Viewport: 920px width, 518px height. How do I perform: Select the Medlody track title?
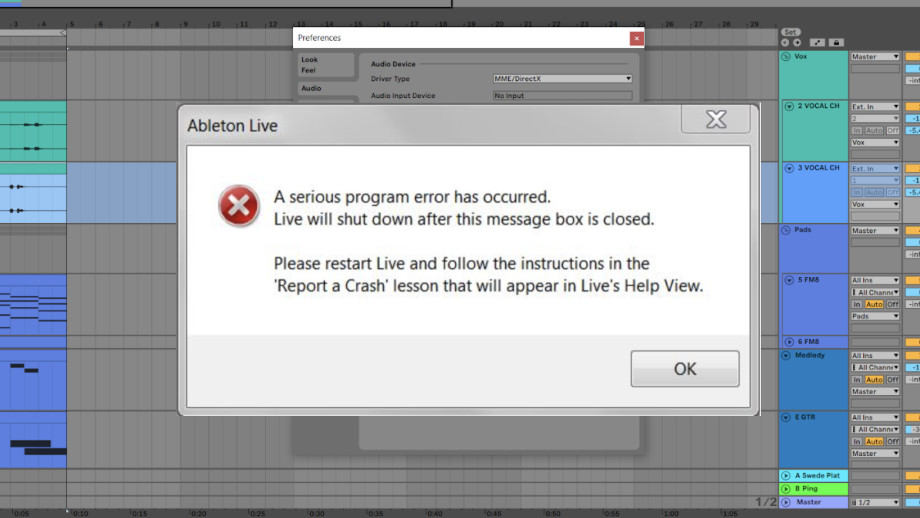810,356
